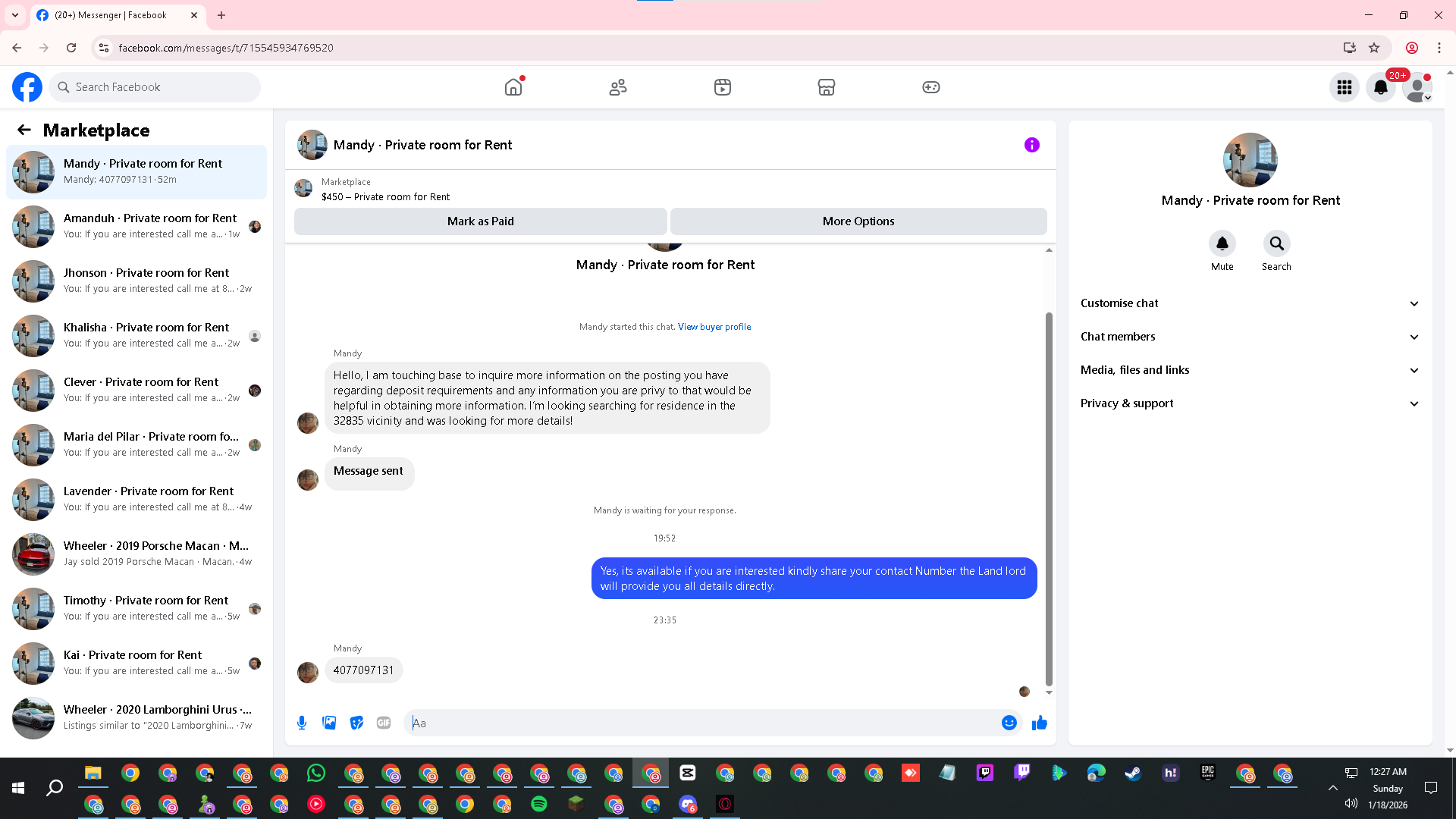Mute the Mandy conversation
The image size is (1456, 819).
[x=1222, y=244]
